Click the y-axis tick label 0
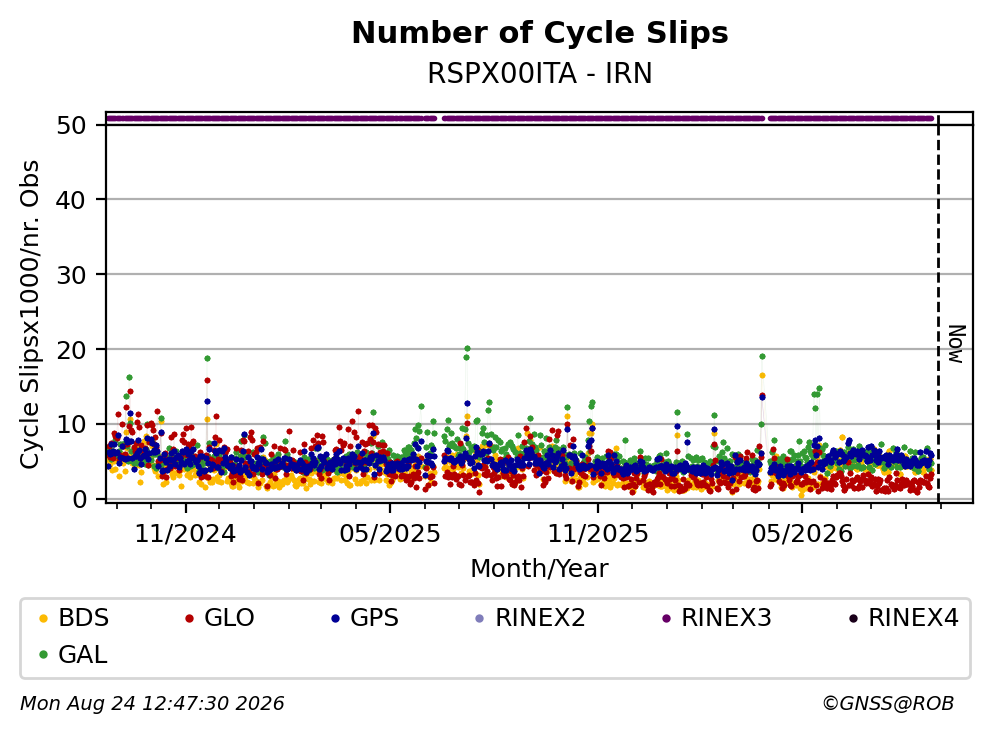The height and width of the screenshot is (734, 993). pos(80,499)
